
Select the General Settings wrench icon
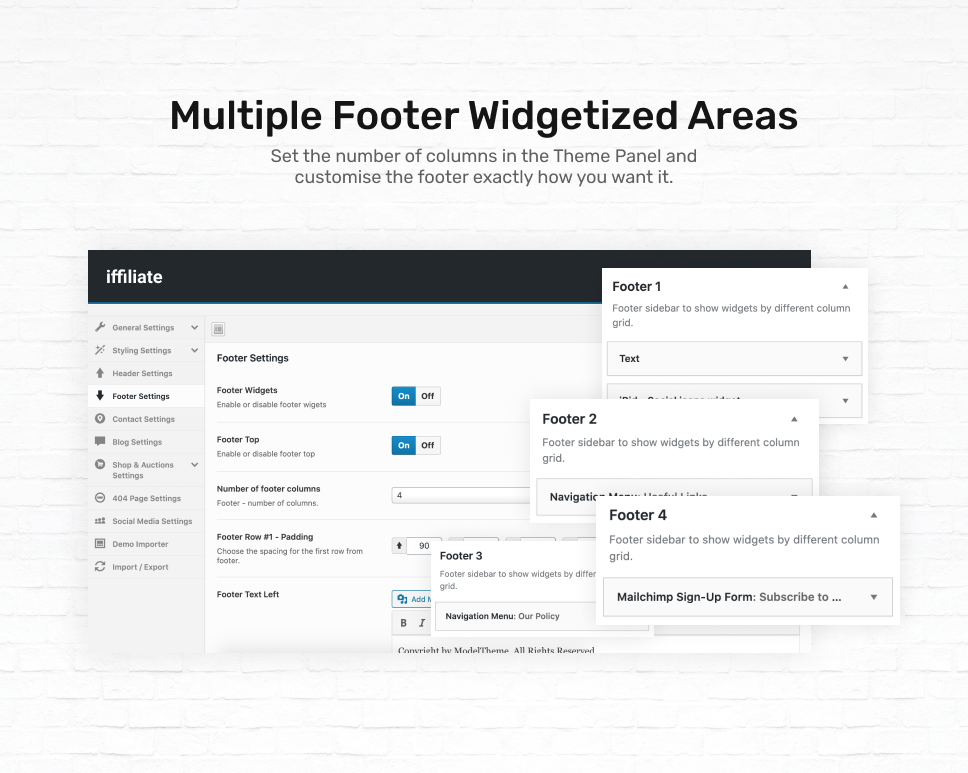pos(100,327)
